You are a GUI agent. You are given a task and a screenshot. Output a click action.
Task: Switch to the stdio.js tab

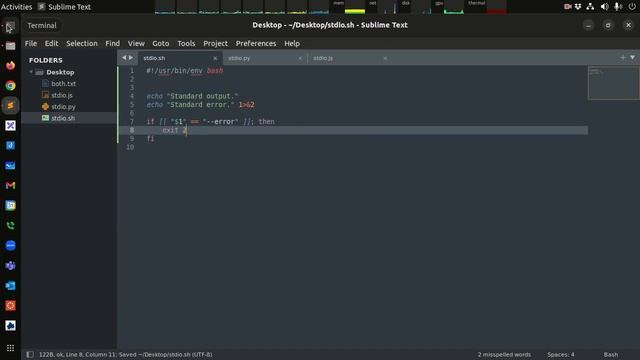tap(350, 58)
